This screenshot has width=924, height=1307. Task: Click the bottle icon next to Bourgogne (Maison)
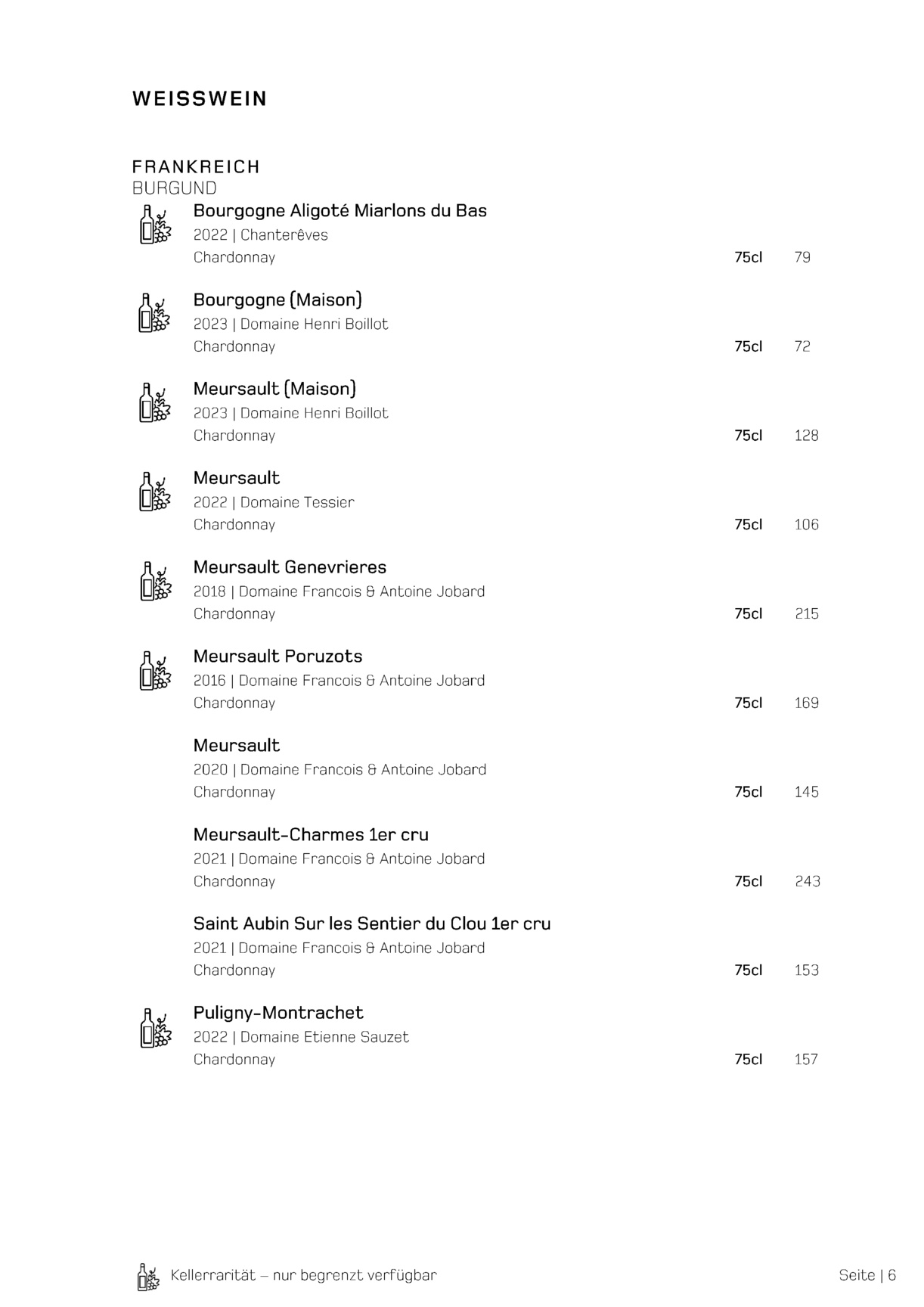tap(155, 313)
